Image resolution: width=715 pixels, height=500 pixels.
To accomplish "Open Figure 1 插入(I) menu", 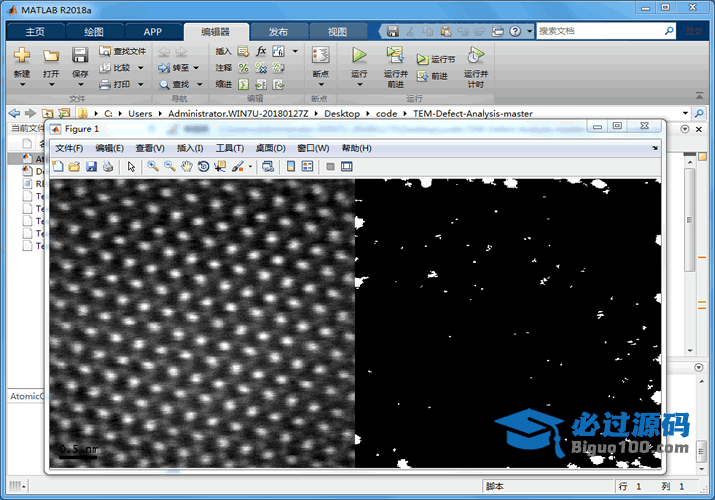I will (x=190, y=148).
